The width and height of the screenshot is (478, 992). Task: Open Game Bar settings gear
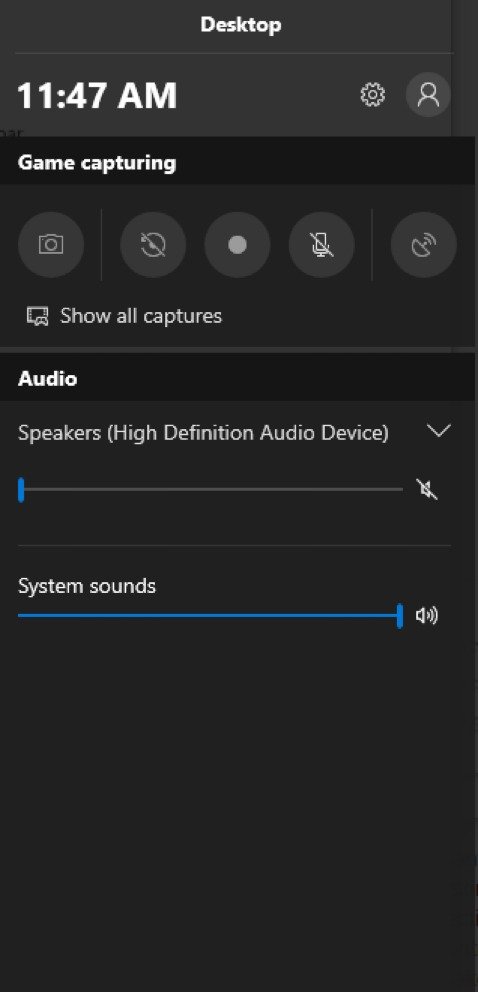[372, 95]
